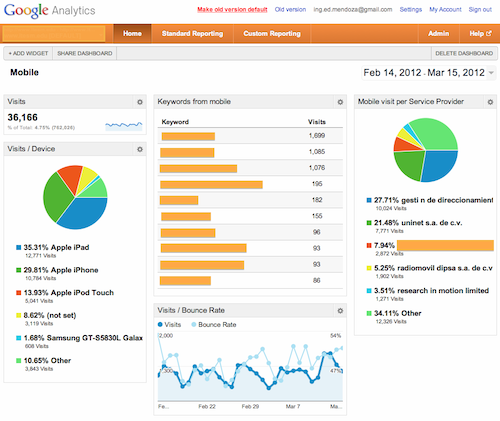This screenshot has height=421, width=500.
Task: Toggle Bounce Rate series in chart legend
Action: 214,325
